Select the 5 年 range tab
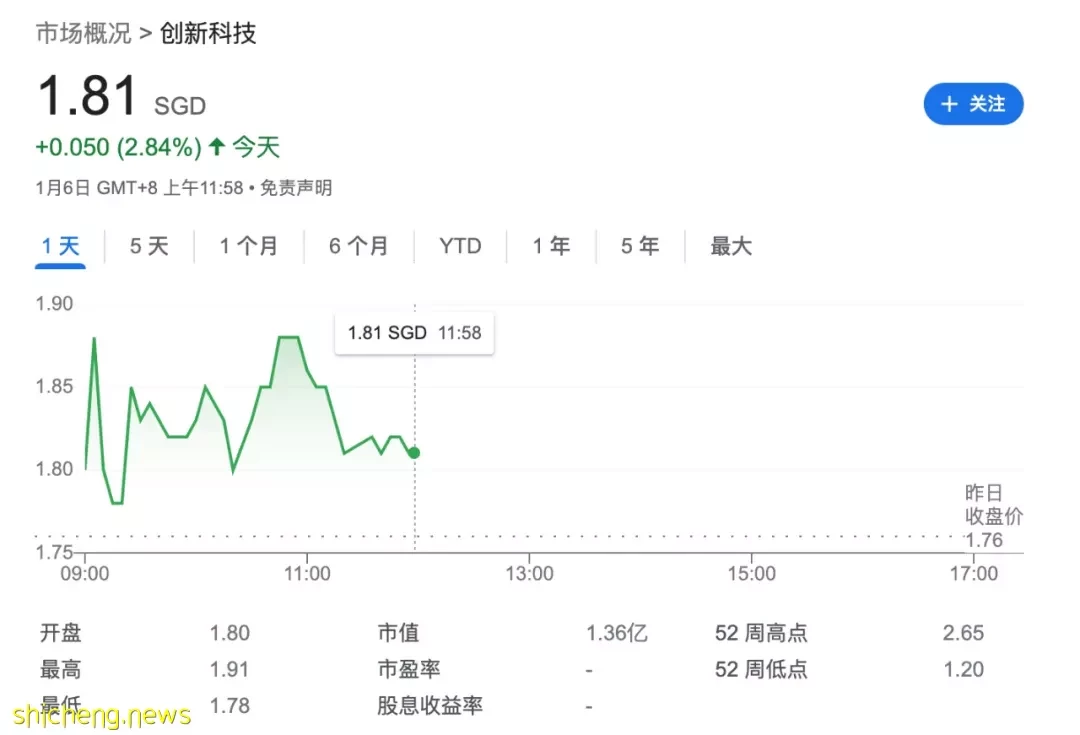This screenshot has width=1080, height=735. (640, 246)
